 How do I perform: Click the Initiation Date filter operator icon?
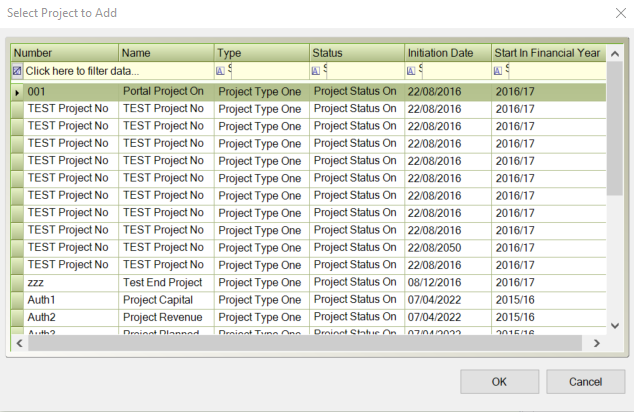point(412,71)
